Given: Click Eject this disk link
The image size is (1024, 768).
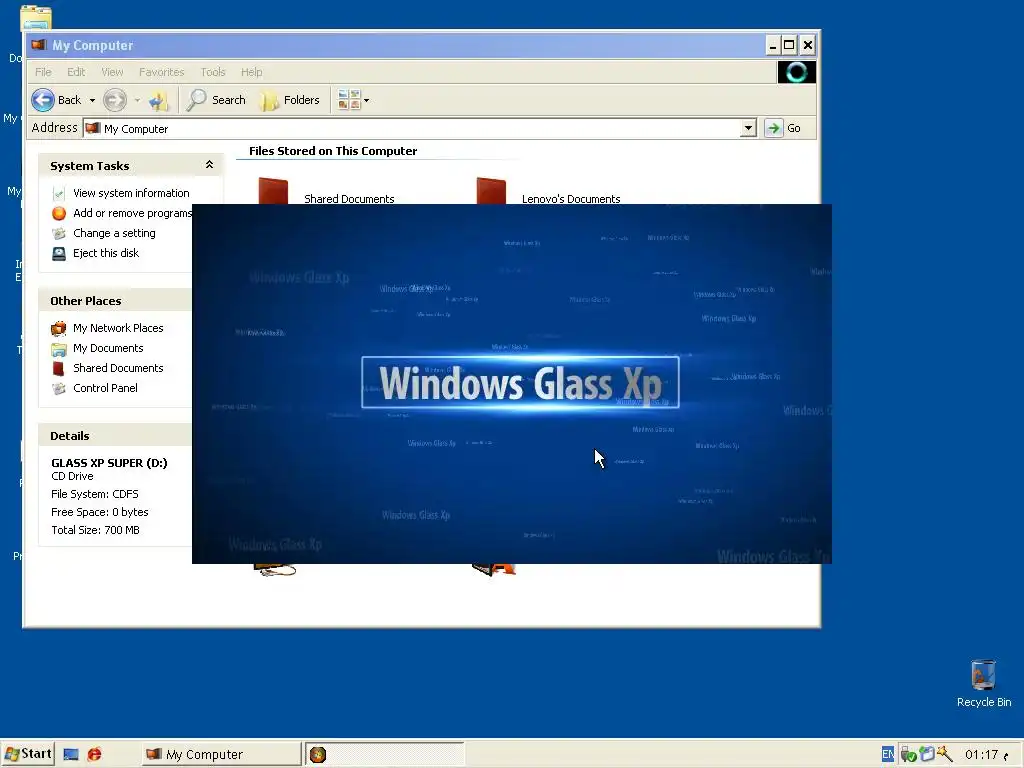Looking at the screenshot, I should click(106, 253).
